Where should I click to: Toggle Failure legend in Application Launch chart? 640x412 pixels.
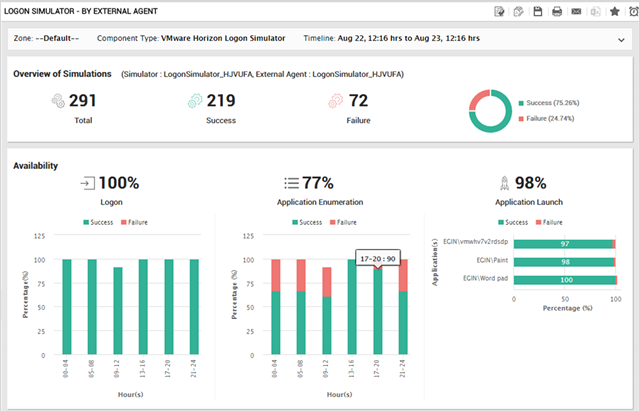click(549, 222)
